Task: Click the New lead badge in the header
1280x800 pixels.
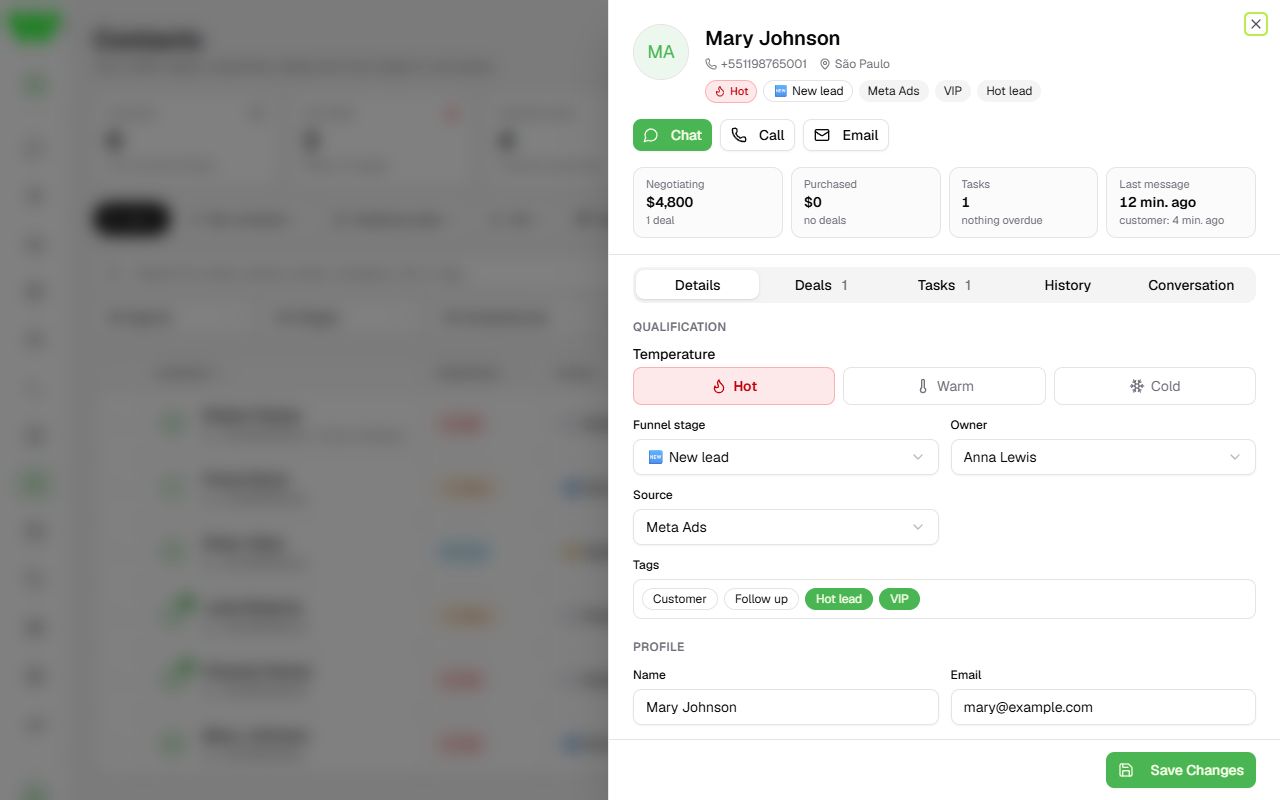Action: coord(808,91)
